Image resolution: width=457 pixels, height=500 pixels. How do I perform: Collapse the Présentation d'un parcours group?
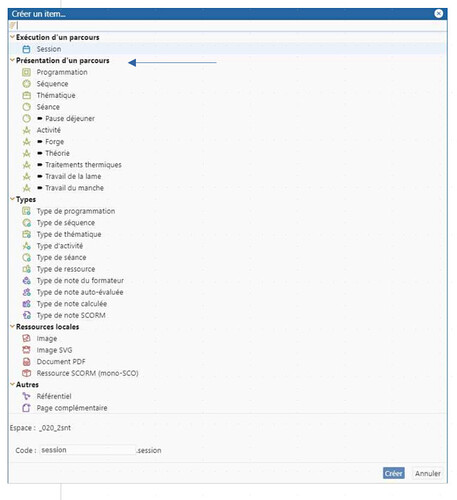(x=12, y=60)
